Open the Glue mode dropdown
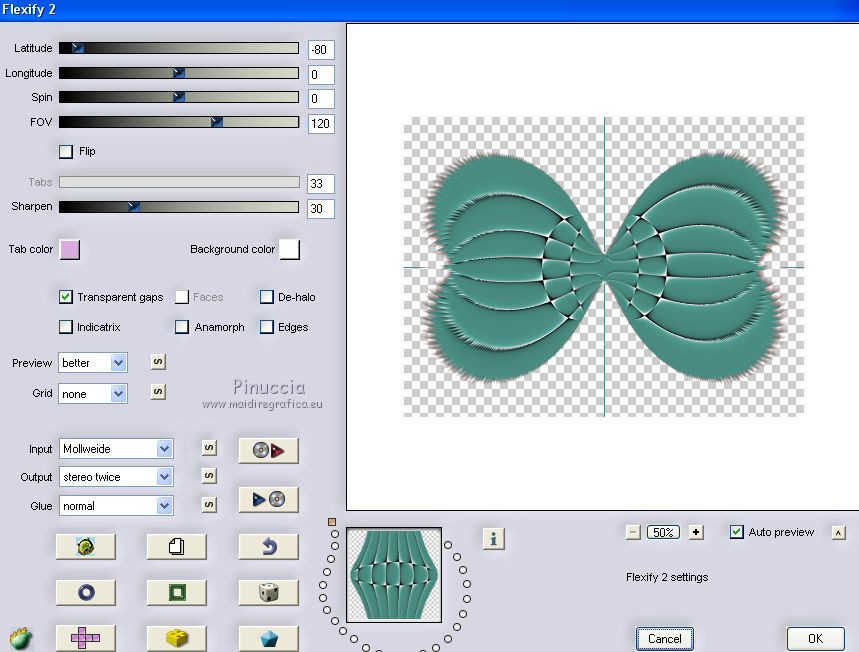Viewport: 859px width, 652px height. pos(116,506)
